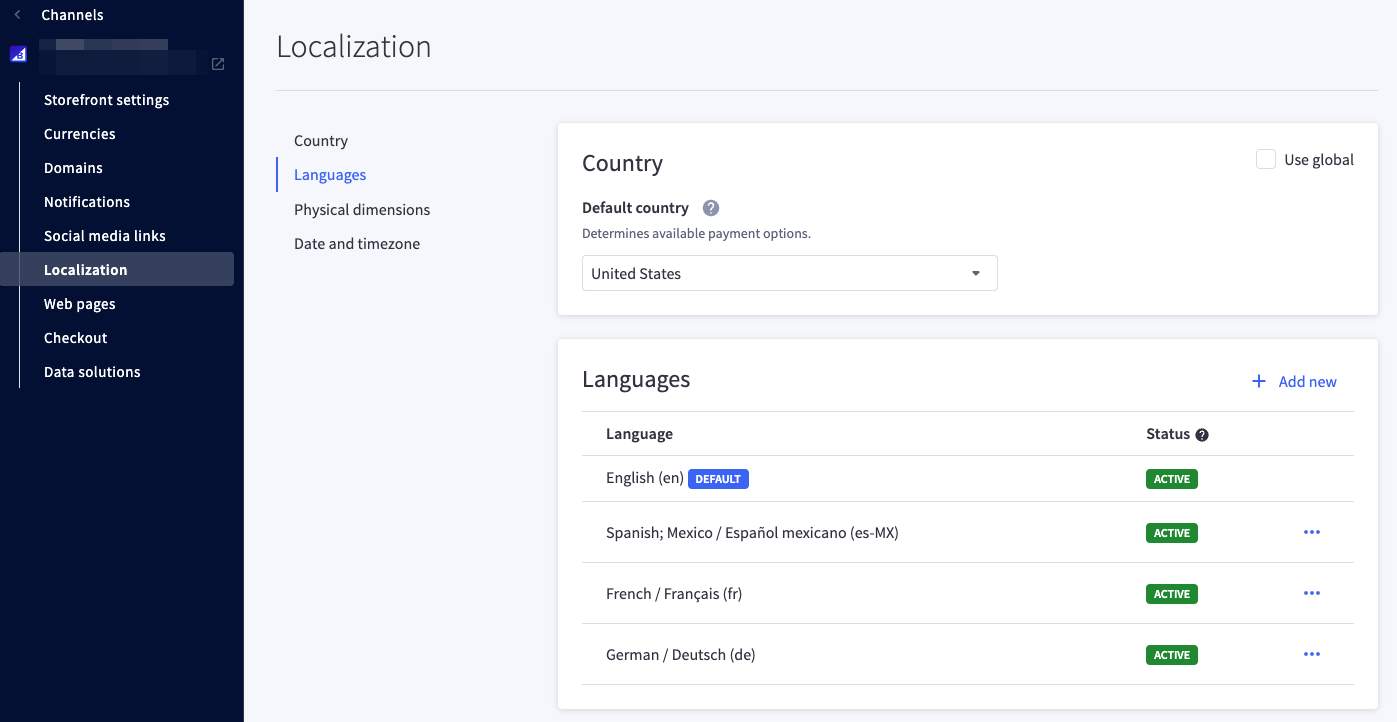Open Currencies in the sidebar
Screen dimensions: 1397x722
point(79,134)
